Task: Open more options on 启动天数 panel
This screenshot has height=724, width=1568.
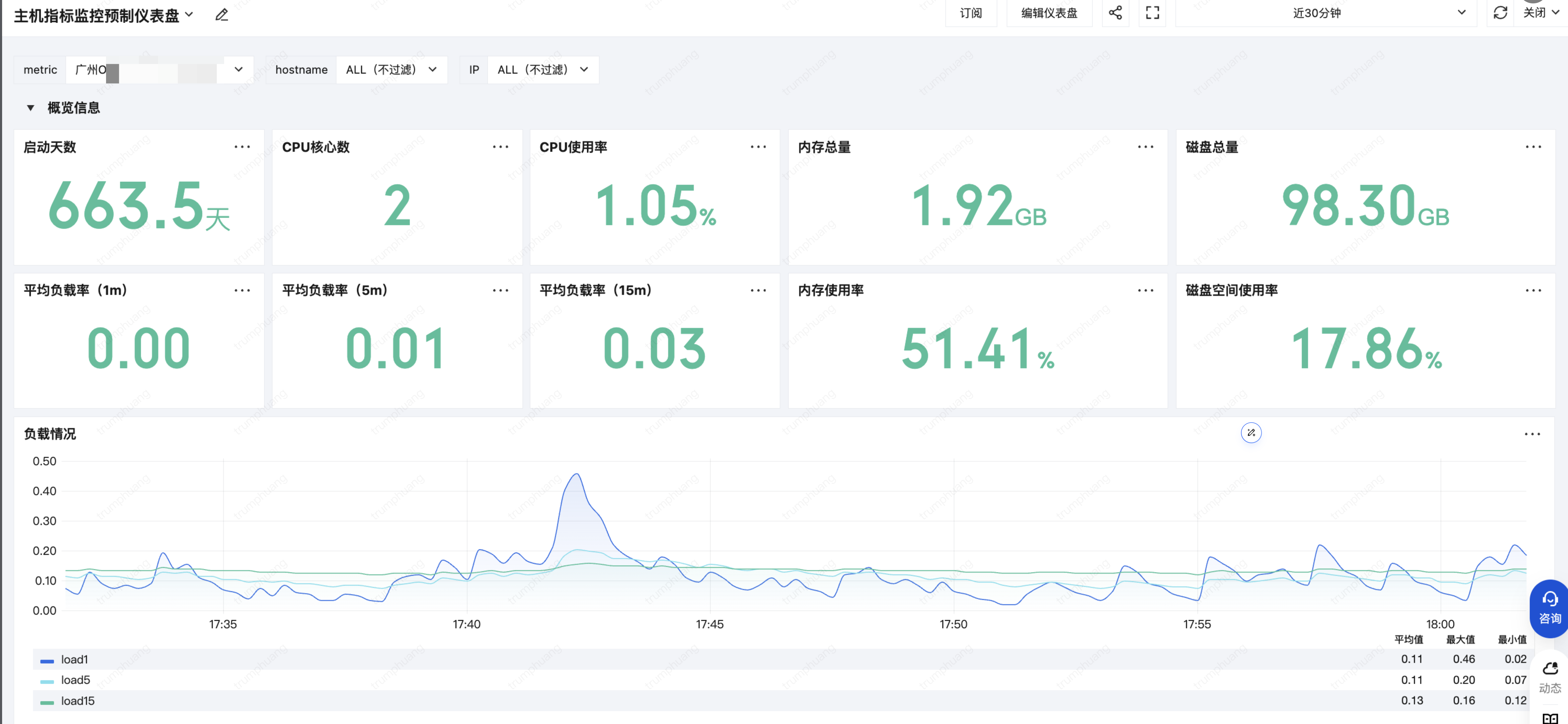Action: pos(242,147)
